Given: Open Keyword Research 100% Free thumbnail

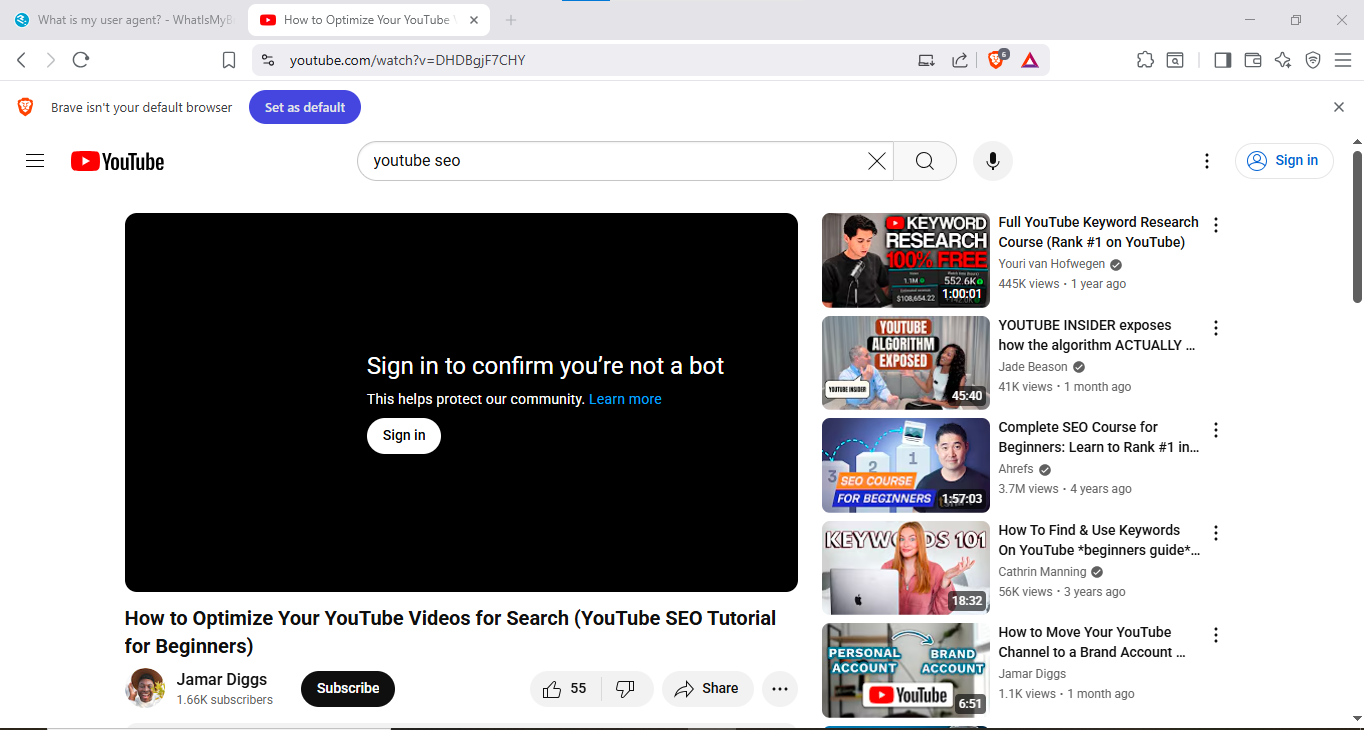Looking at the screenshot, I should point(906,260).
